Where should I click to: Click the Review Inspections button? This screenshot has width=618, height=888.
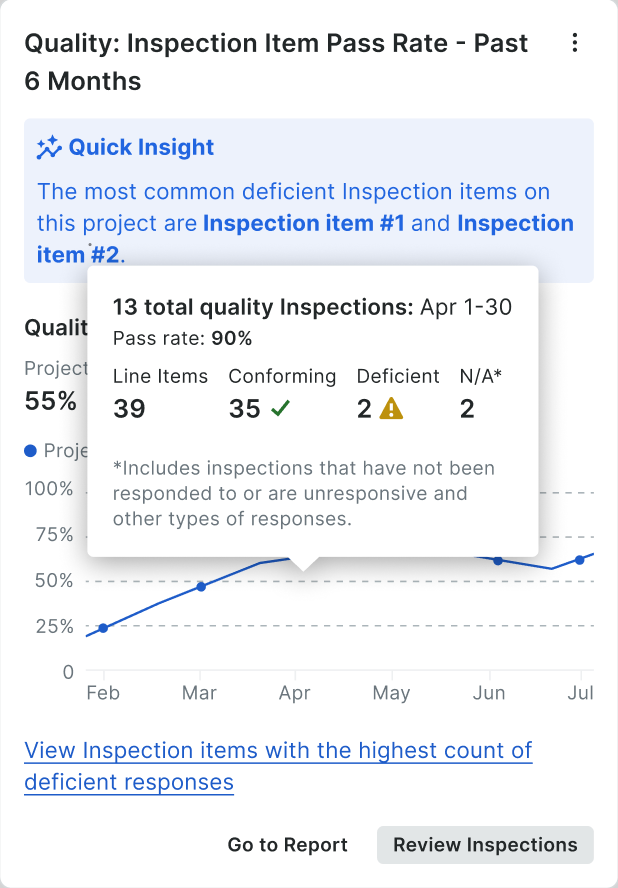point(485,844)
